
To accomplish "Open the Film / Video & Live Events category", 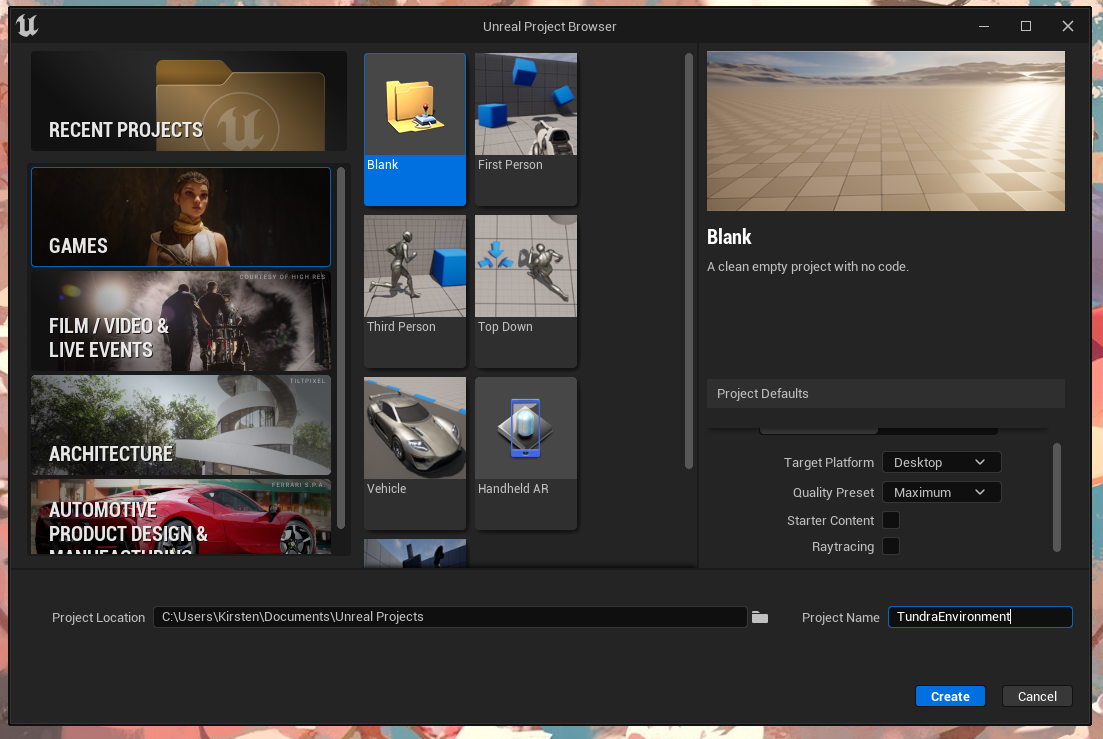I will pyautogui.click(x=181, y=321).
